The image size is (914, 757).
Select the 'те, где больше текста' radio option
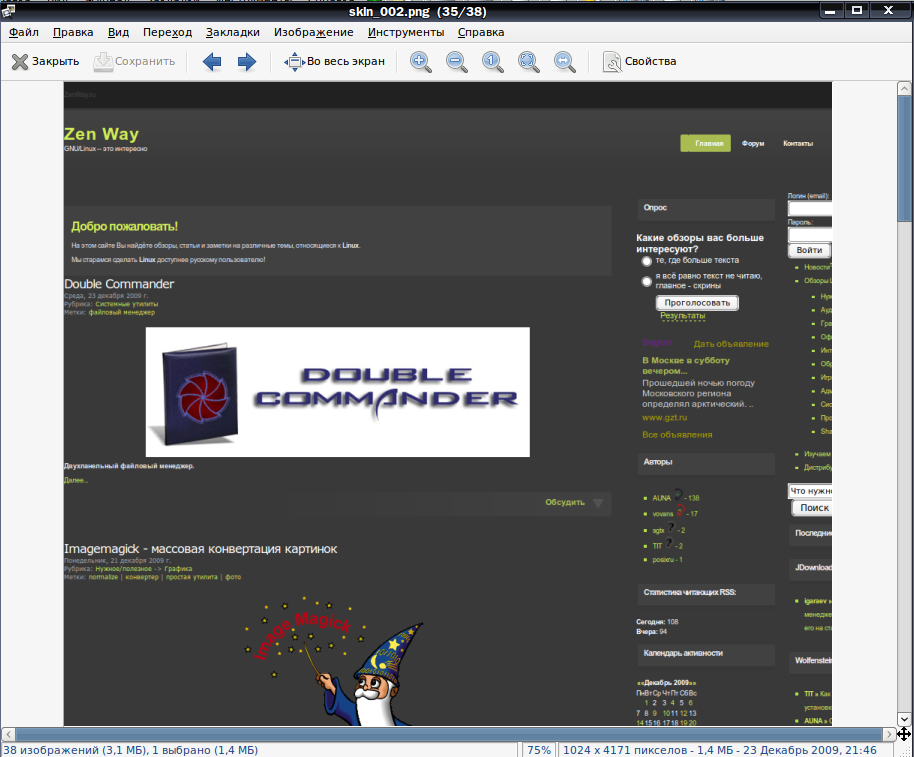tap(646, 261)
